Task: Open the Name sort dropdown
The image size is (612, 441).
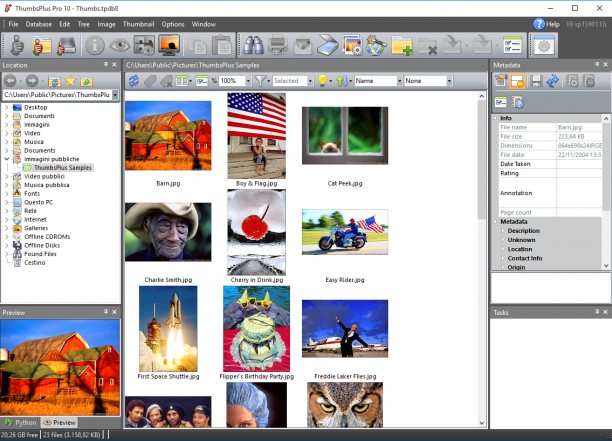Action: pos(399,81)
